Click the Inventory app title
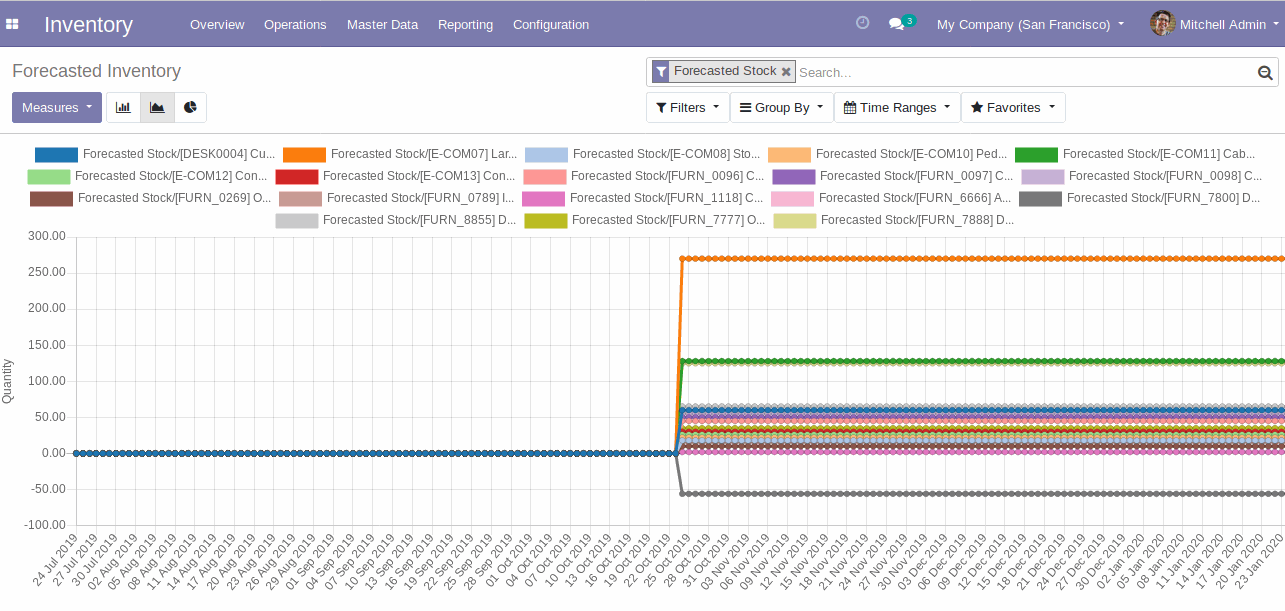1285x611 pixels. 88,24
